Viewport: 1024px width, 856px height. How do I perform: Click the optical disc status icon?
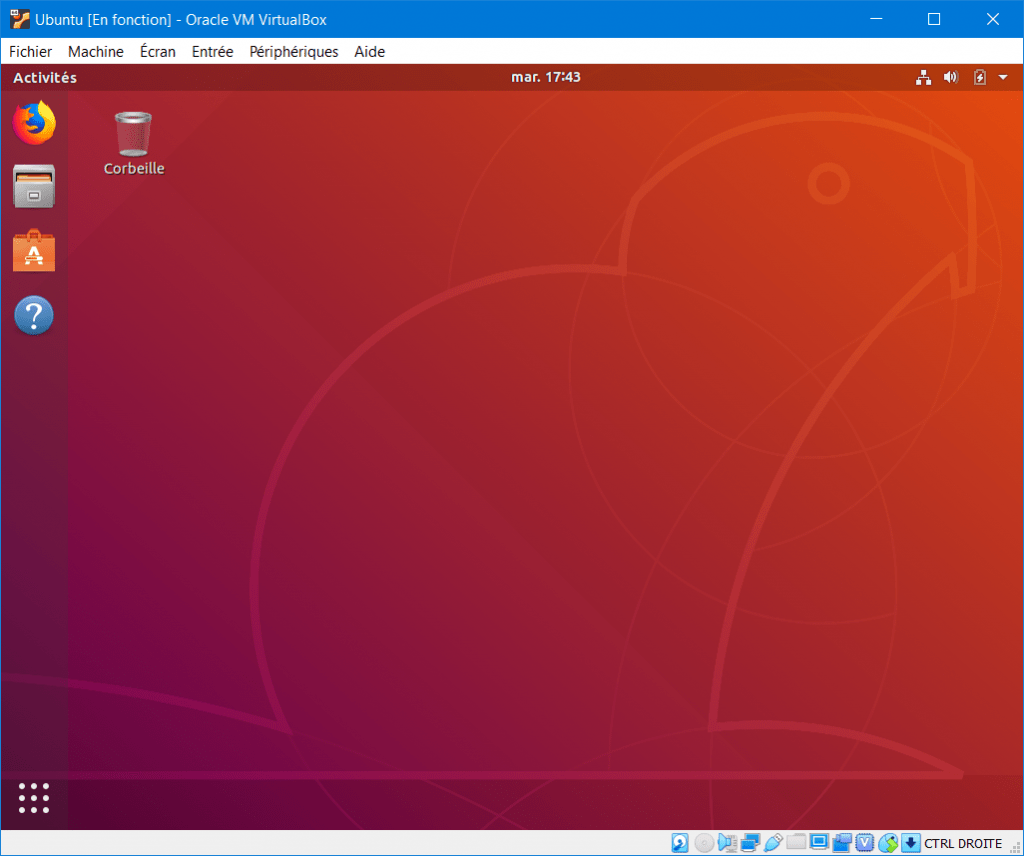704,843
